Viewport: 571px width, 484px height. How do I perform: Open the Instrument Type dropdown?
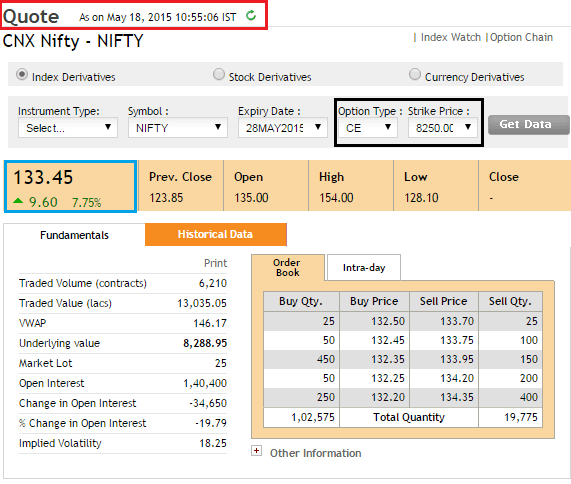point(68,127)
